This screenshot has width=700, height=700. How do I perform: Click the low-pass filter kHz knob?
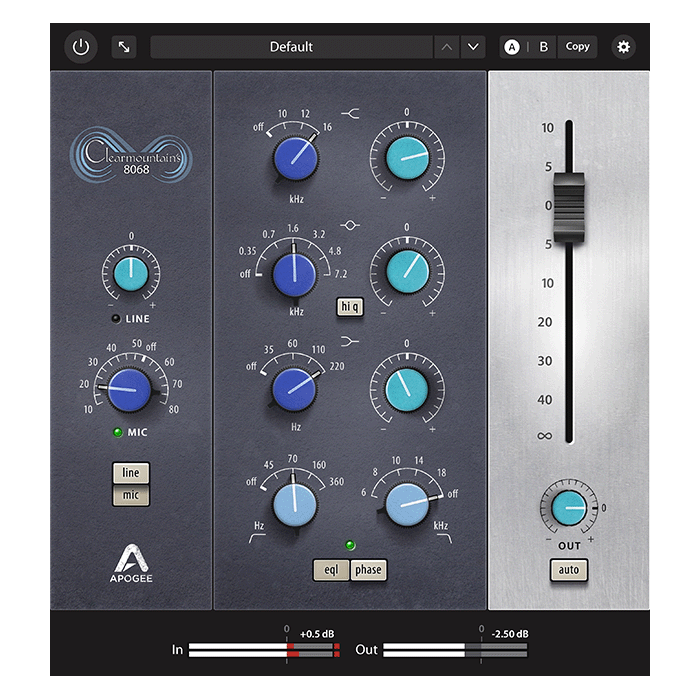coord(407,504)
